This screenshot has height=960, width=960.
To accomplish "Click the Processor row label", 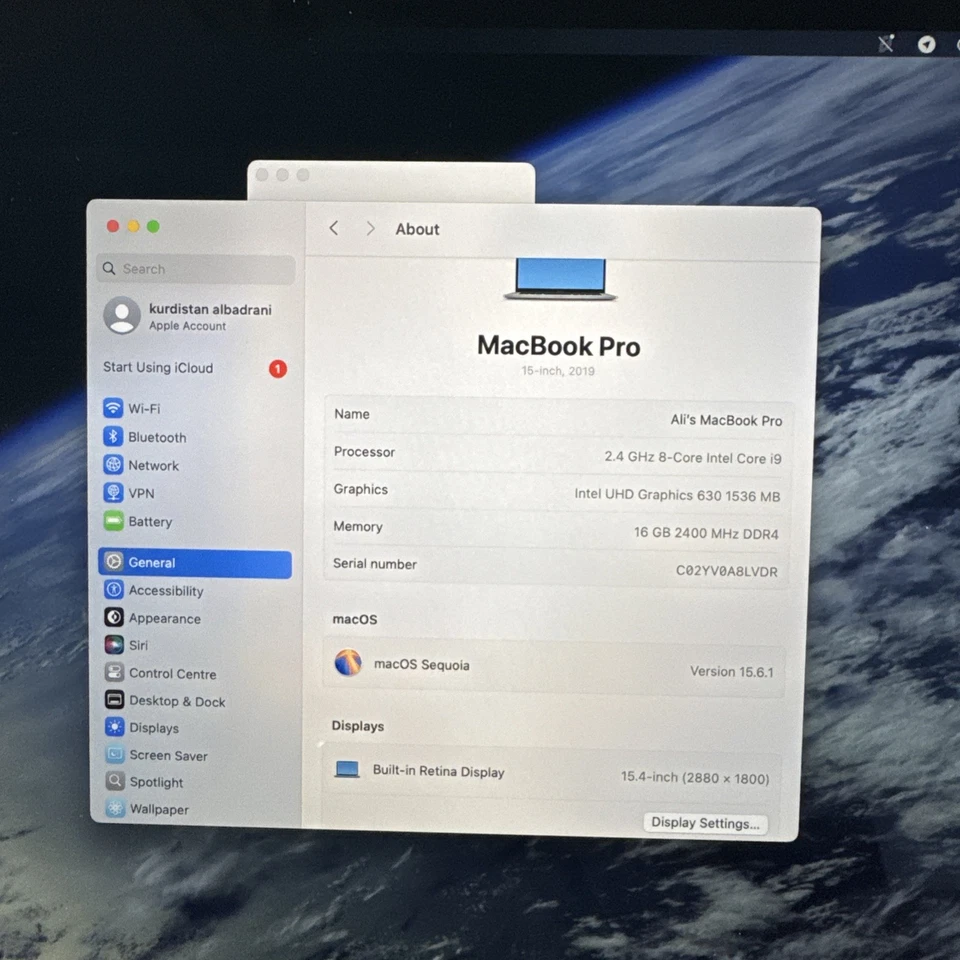I will click(x=364, y=452).
